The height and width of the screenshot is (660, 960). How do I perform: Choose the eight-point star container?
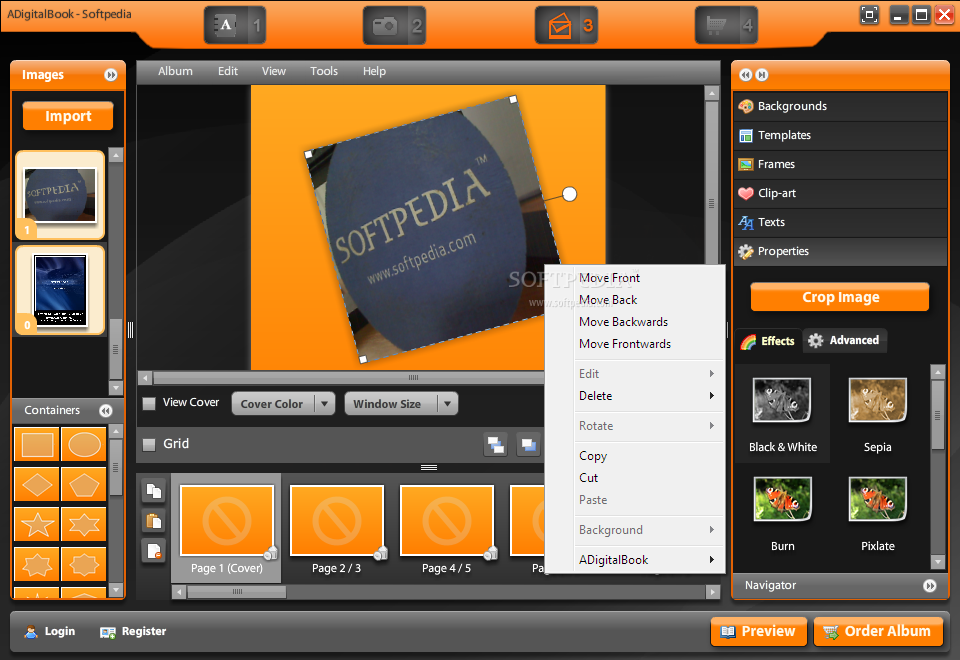coord(84,564)
